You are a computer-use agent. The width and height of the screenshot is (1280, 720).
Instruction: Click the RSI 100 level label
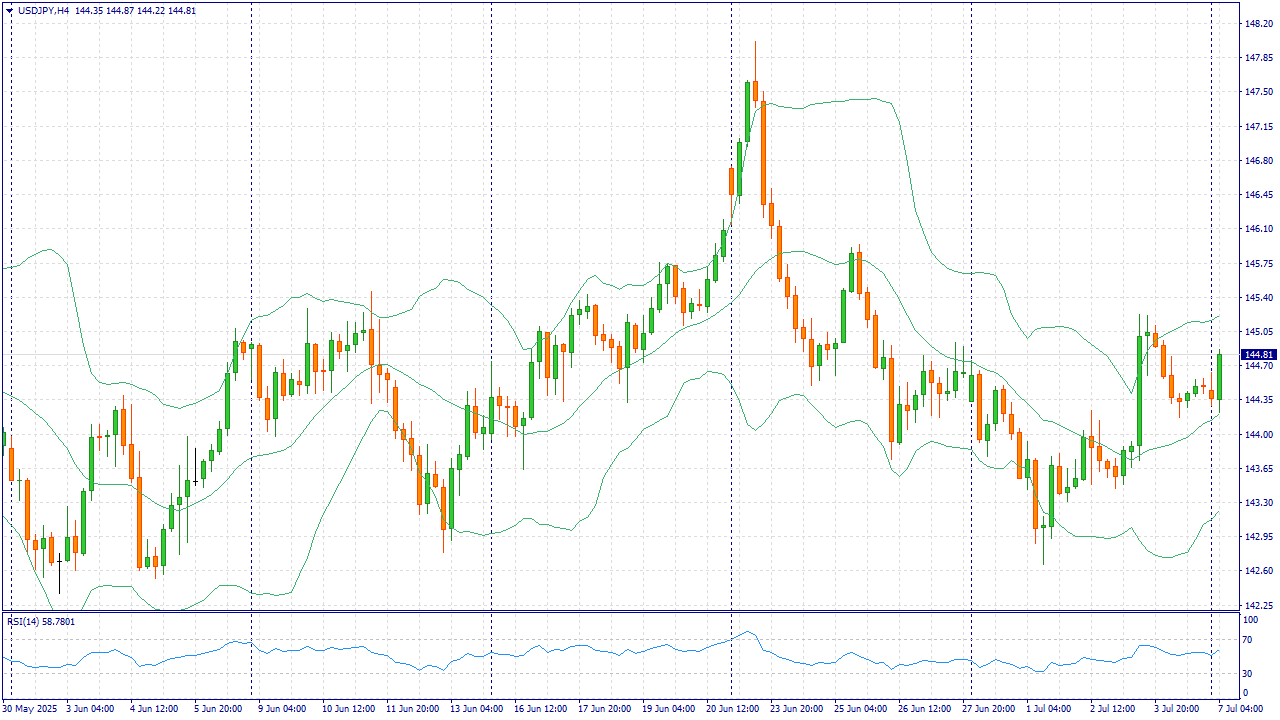pos(1250,621)
